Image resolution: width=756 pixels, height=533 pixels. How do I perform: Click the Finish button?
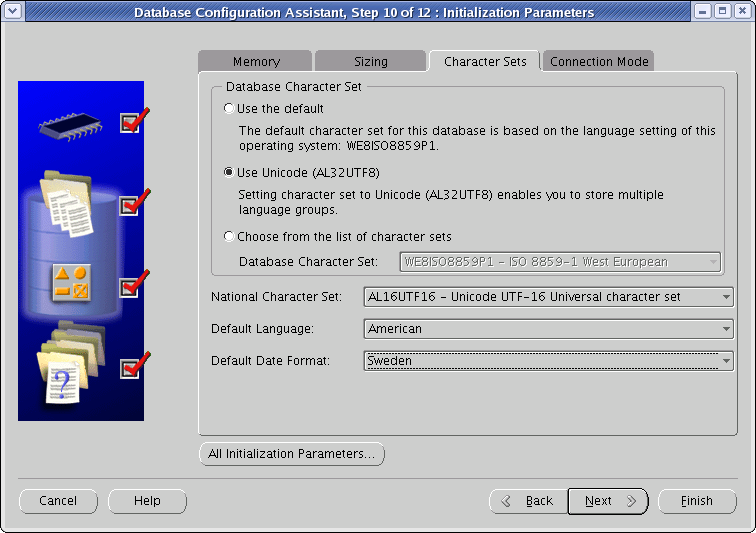(x=697, y=501)
